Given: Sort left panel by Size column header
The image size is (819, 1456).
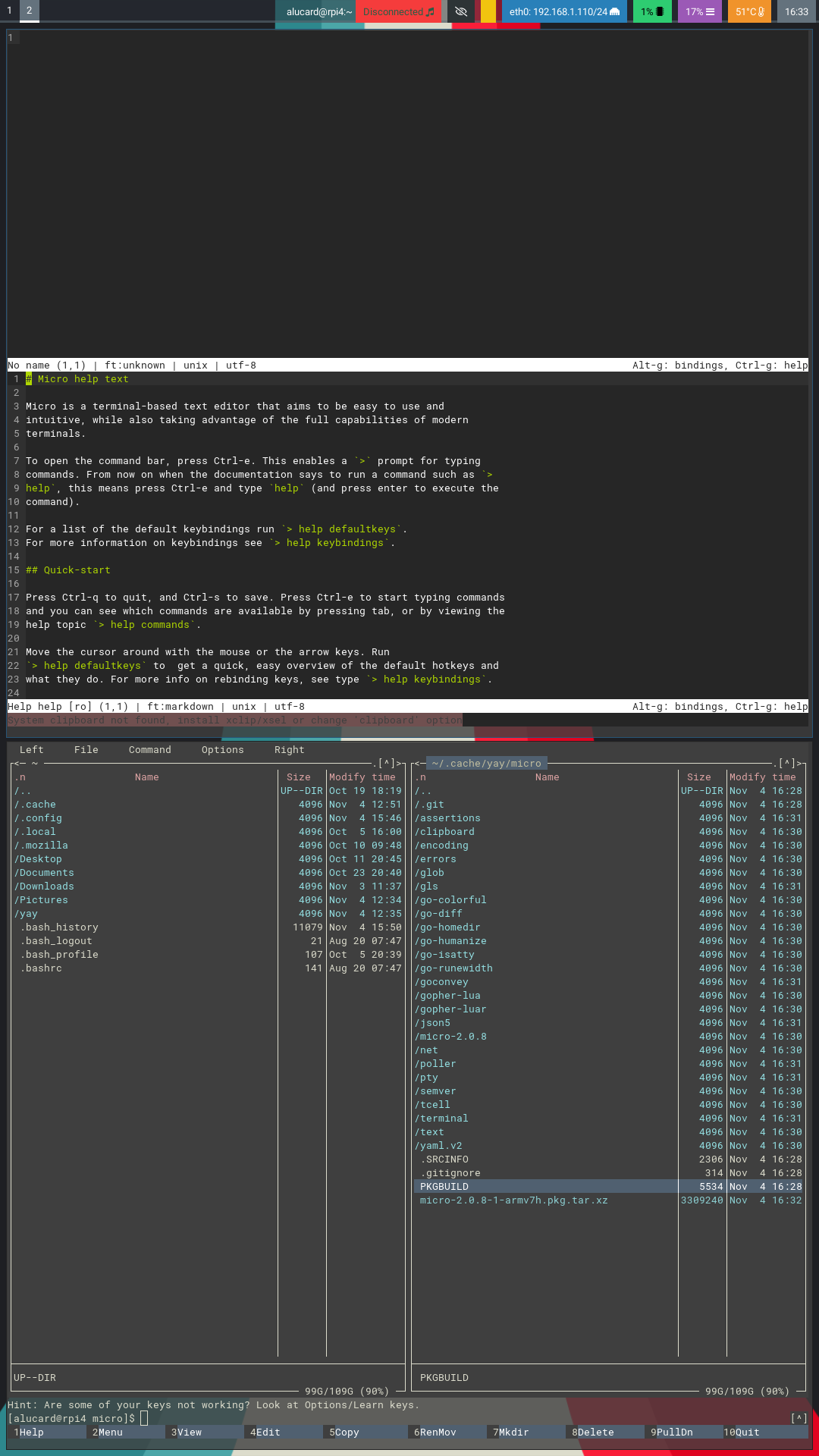Looking at the screenshot, I should tap(299, 777).
